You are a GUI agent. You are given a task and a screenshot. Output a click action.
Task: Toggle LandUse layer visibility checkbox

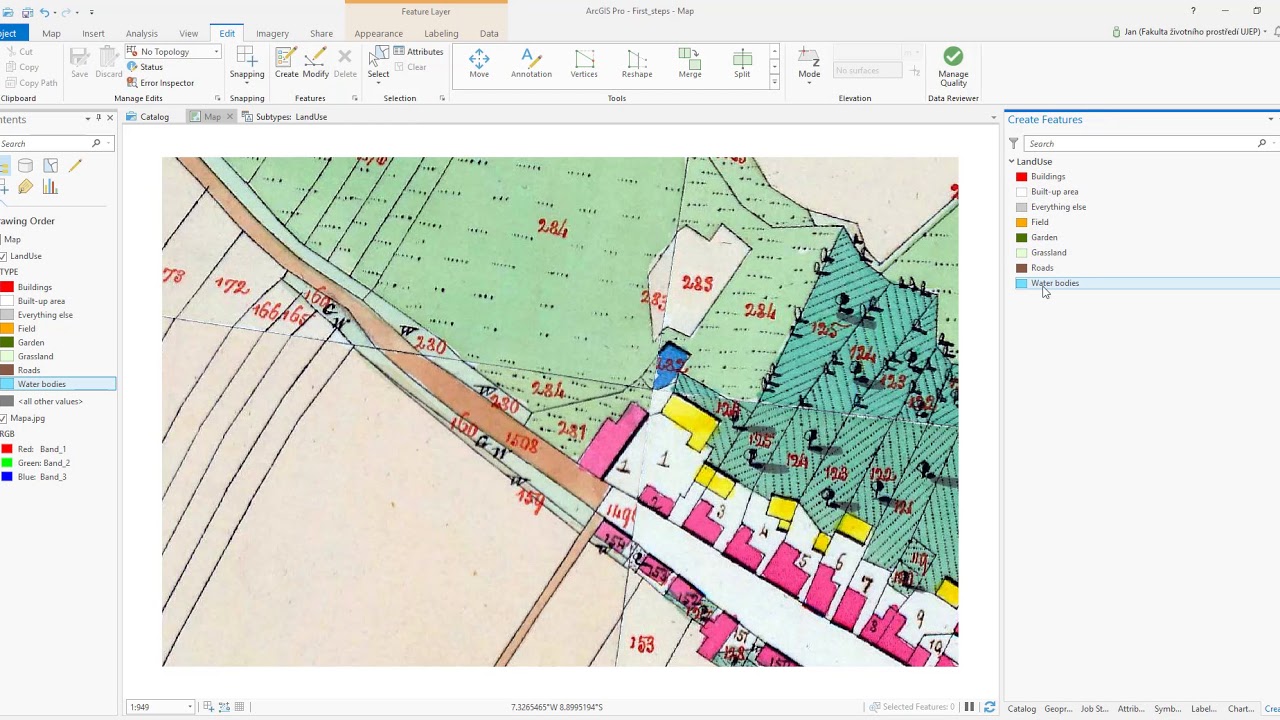tap(4, 256)
